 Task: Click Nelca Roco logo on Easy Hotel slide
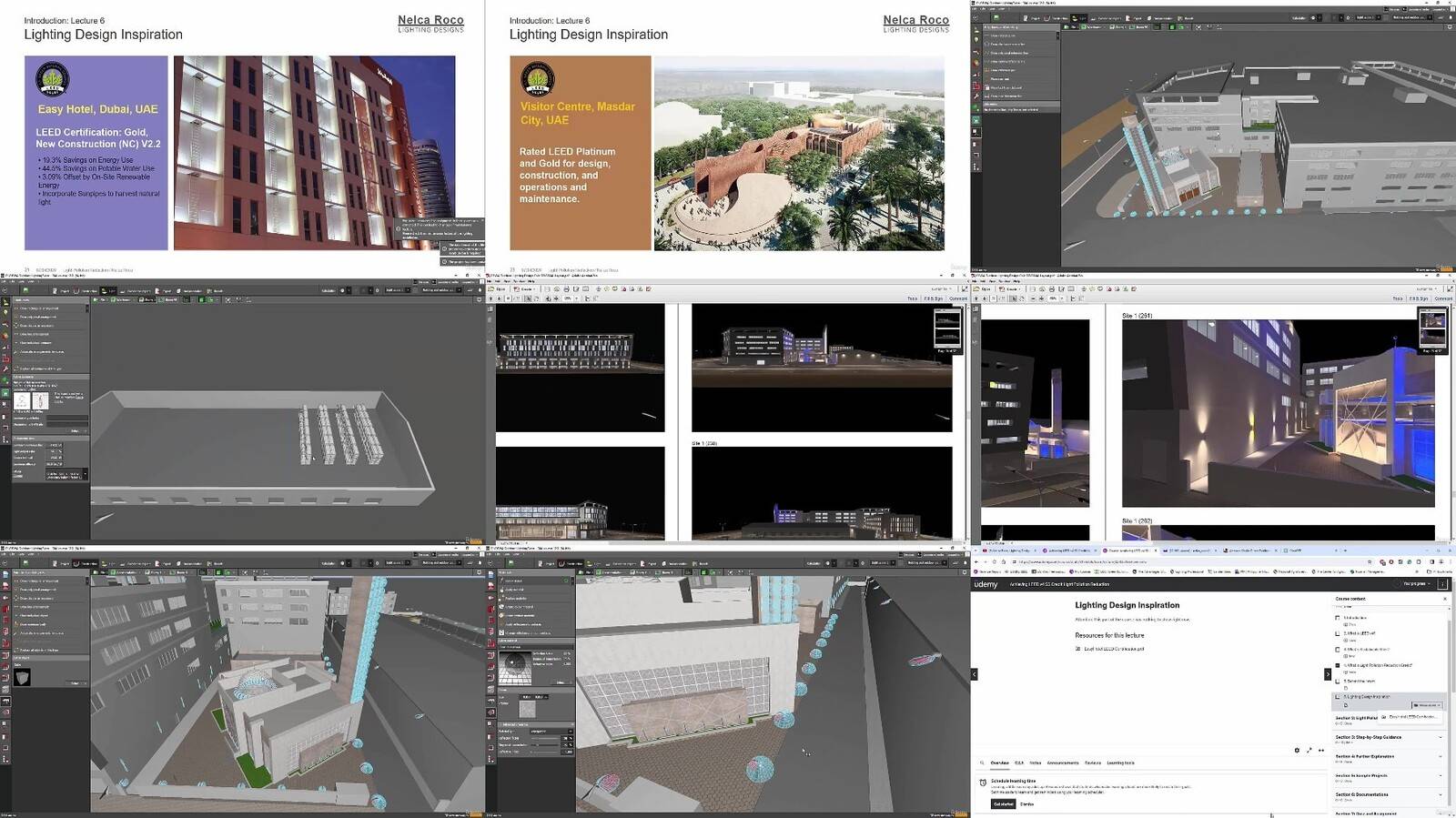430,24
